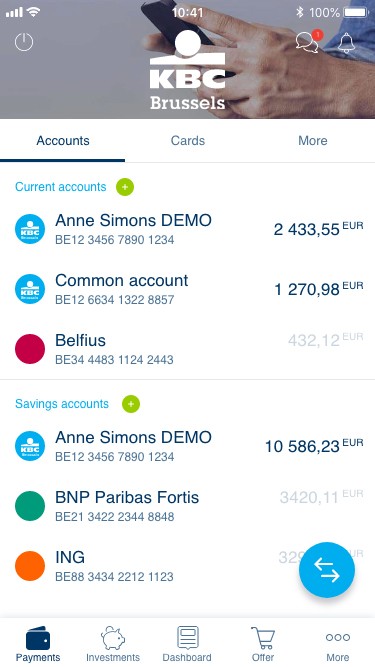Image resolution: width=375 pixels, height=667 pixels.
Task: Open the Common account entry
Action: (188, 289)
